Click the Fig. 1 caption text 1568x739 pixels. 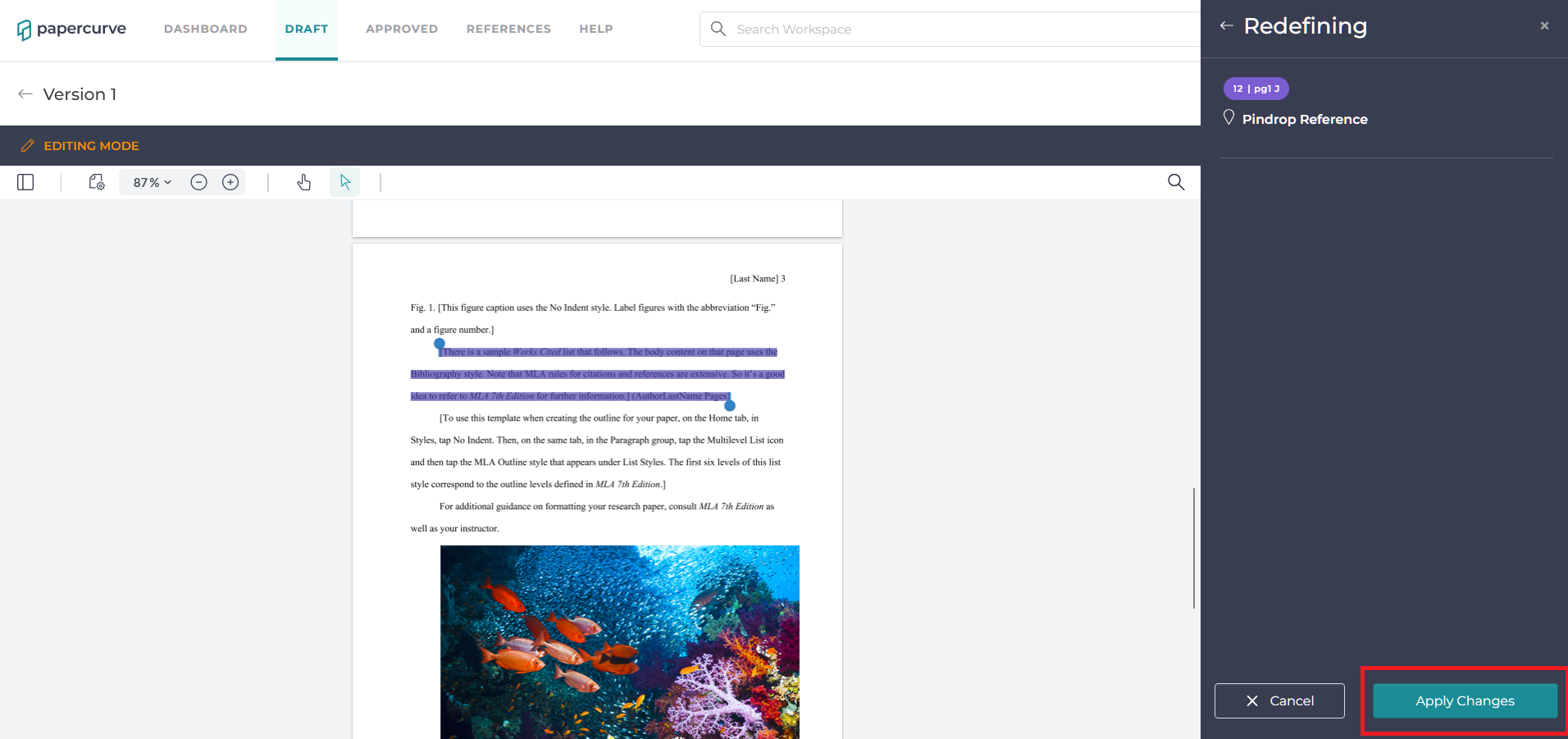(593, 319)
